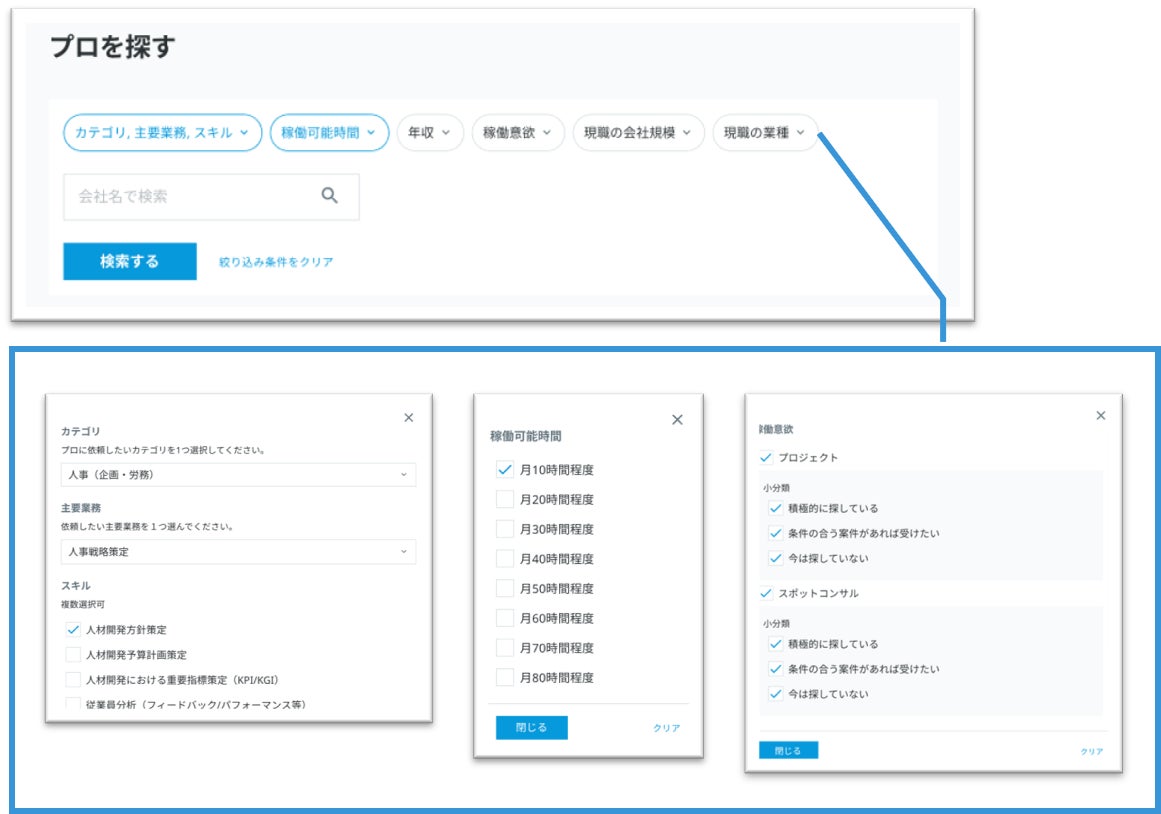This screenshot has height=814, width=1161.
Task: Close the 稼働可能時間 panel with X
Action: [677, 420]
